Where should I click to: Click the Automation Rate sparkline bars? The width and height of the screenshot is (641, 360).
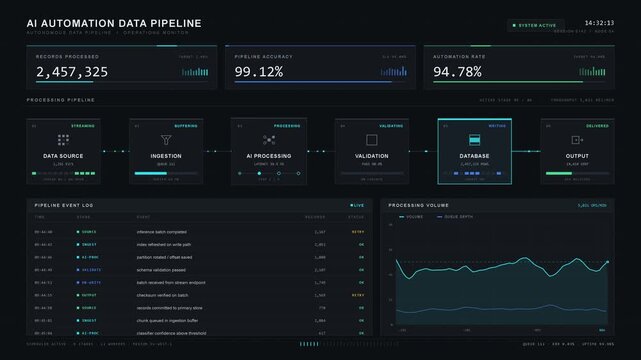(x=592, y=72)
